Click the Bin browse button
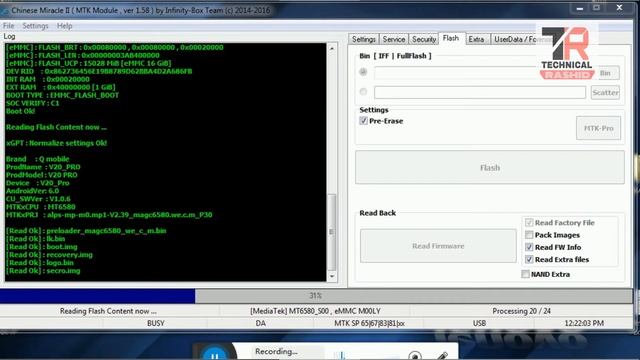Image resolution: width=640 pixels, height=360 pixels. pos(605,73)
